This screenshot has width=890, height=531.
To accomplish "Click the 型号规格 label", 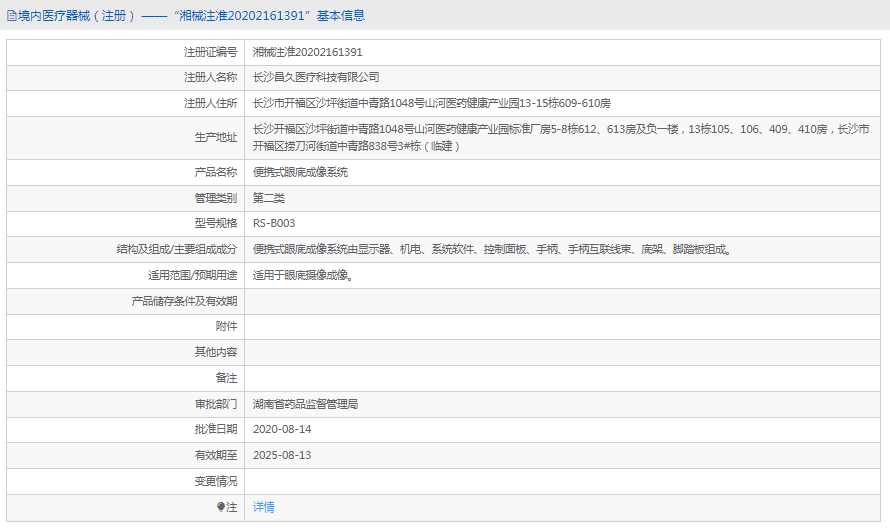I will click(x=216, y=224).
